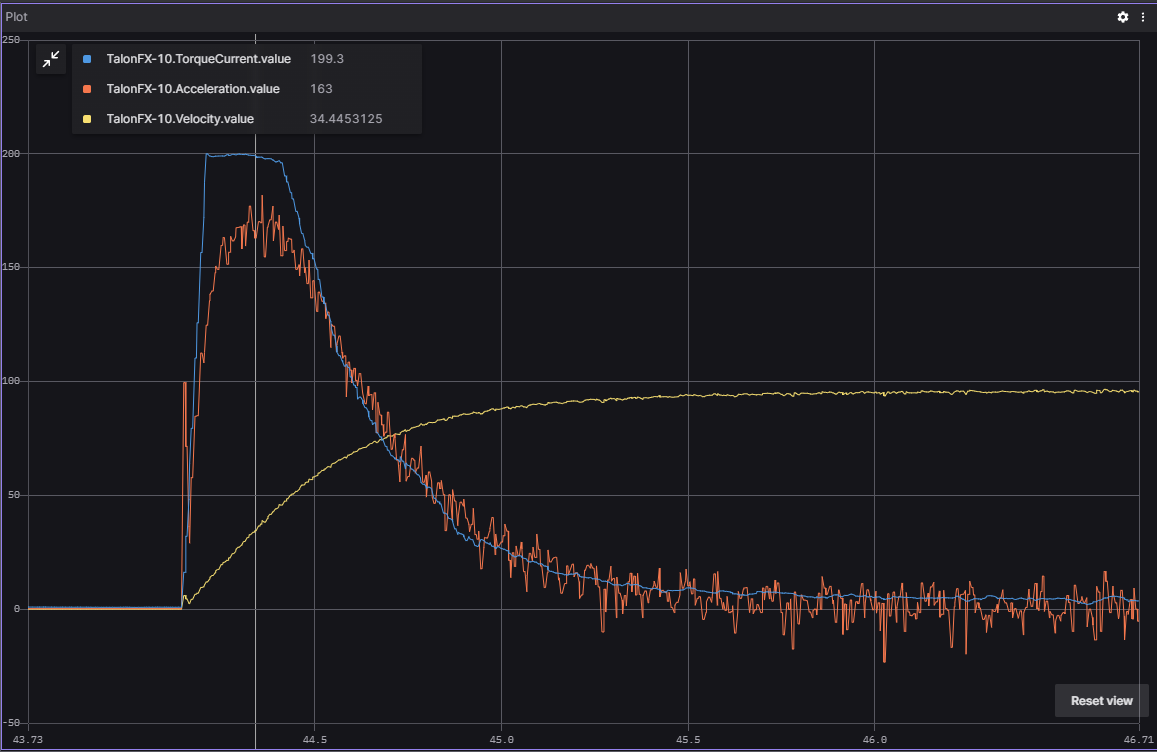The image size is (1157, 752).
Task: Click the y-axis label -50
Action: [11, 722]
